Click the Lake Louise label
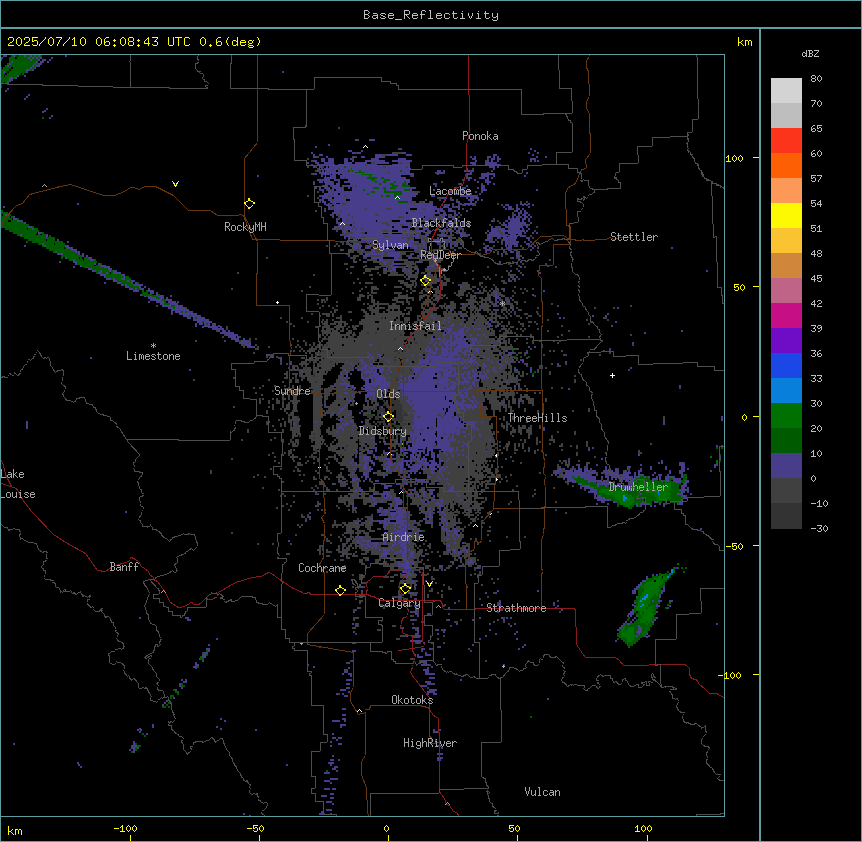This screenshot has width=862, height=842. click(x=18, y=484)
